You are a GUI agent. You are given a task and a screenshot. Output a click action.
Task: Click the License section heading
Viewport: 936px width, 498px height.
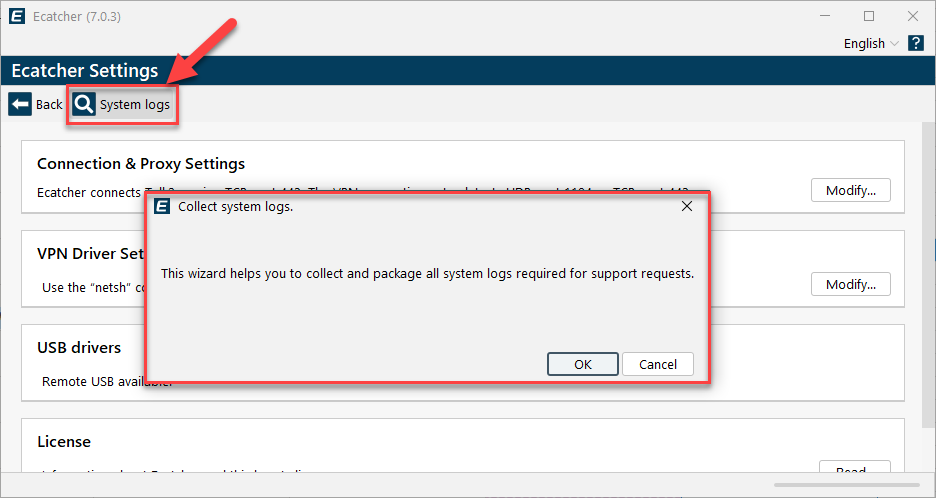pyautogui.click(x=64, y=442)
